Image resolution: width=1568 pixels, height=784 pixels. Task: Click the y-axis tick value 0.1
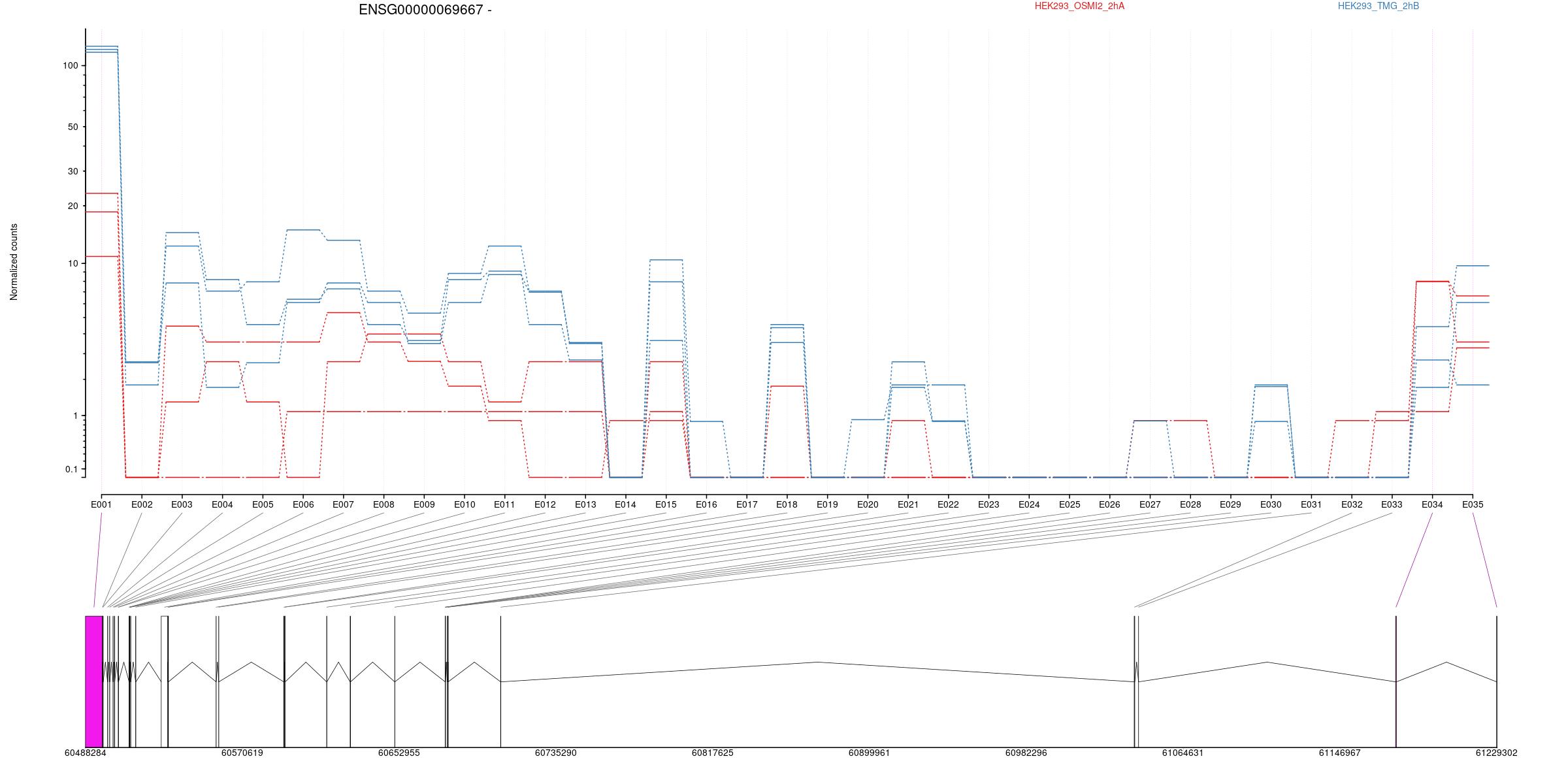tap(71, 469)
